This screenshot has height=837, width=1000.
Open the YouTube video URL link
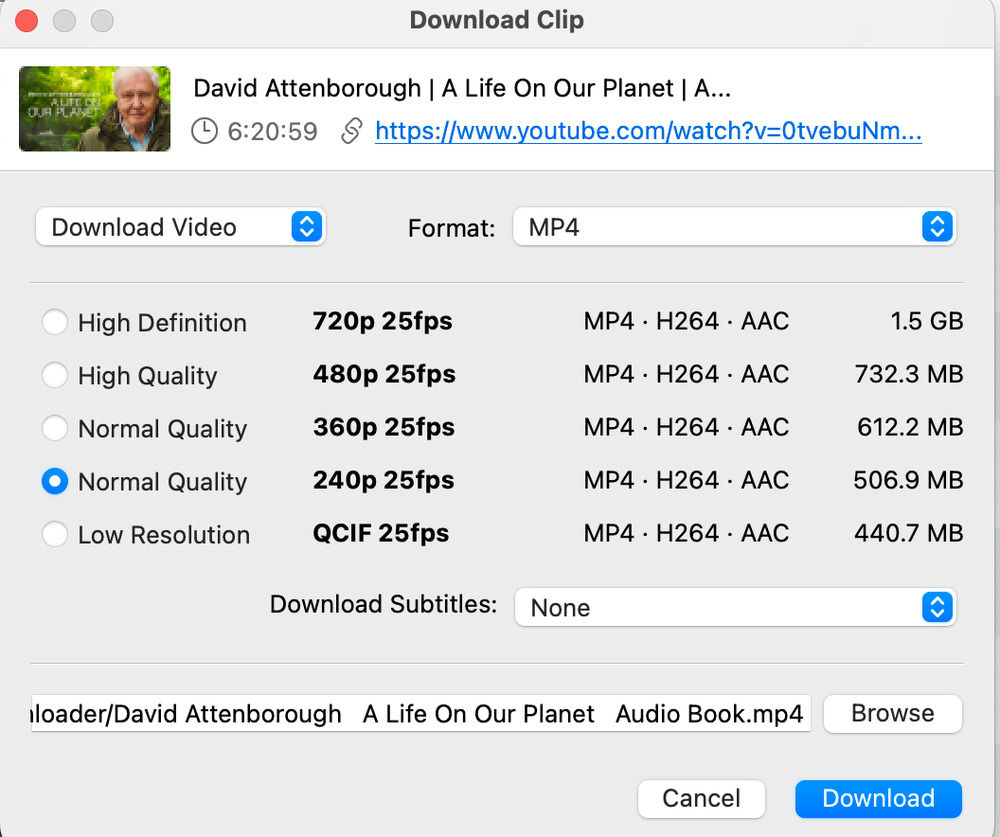tap(648, 131)
